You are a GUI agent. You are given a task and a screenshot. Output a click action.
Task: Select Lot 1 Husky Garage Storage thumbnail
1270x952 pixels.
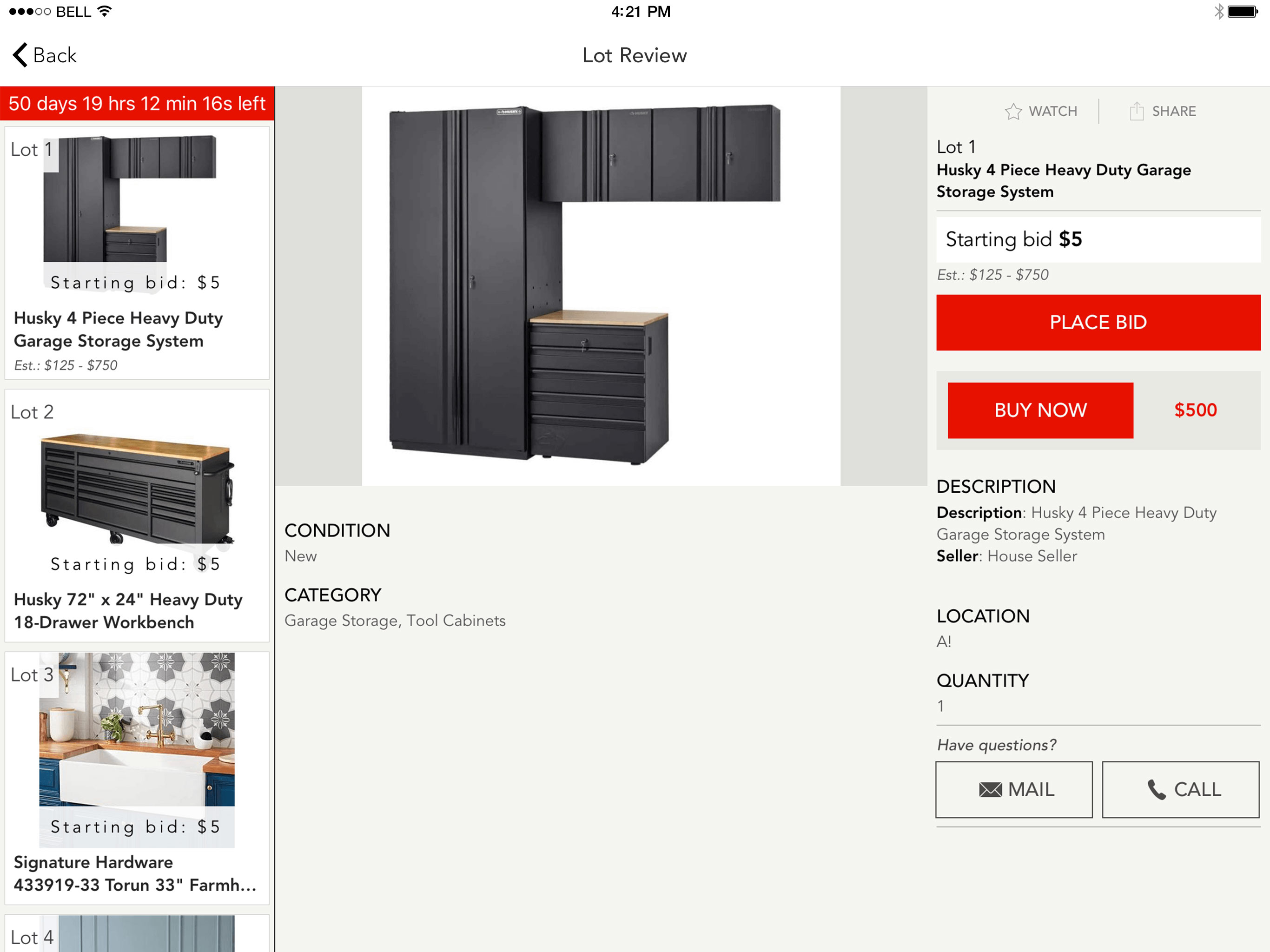click(137, 252)
